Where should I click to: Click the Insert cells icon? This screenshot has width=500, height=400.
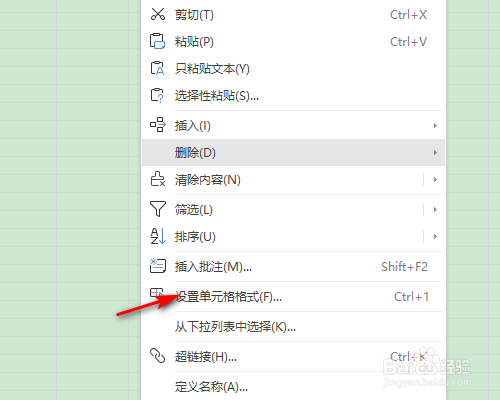click(x=158, y=124)
